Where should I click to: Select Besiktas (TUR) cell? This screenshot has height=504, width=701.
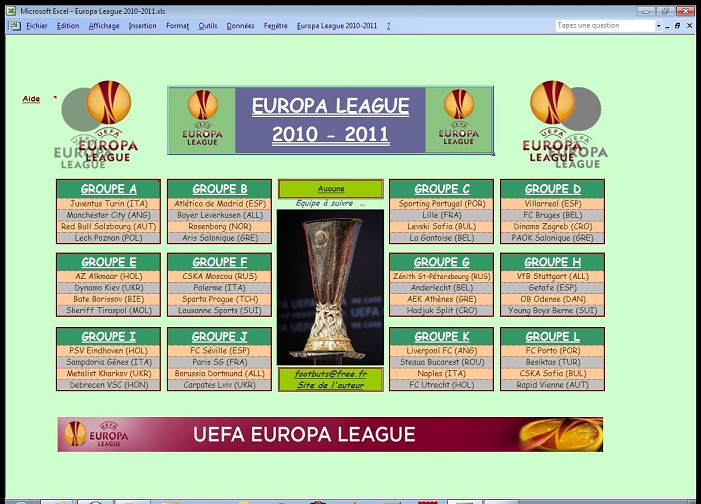pos(553,362)
